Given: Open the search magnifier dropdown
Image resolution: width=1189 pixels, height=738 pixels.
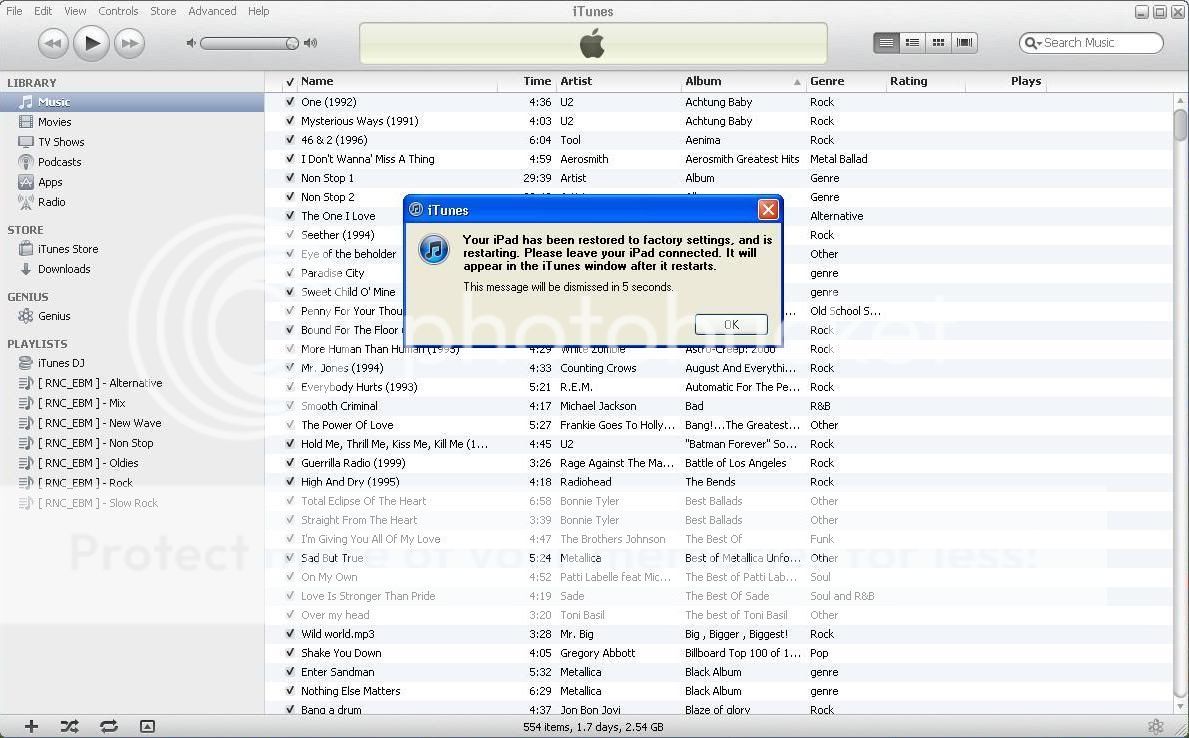Looking at the screenshot, I should coord(1032,43).
